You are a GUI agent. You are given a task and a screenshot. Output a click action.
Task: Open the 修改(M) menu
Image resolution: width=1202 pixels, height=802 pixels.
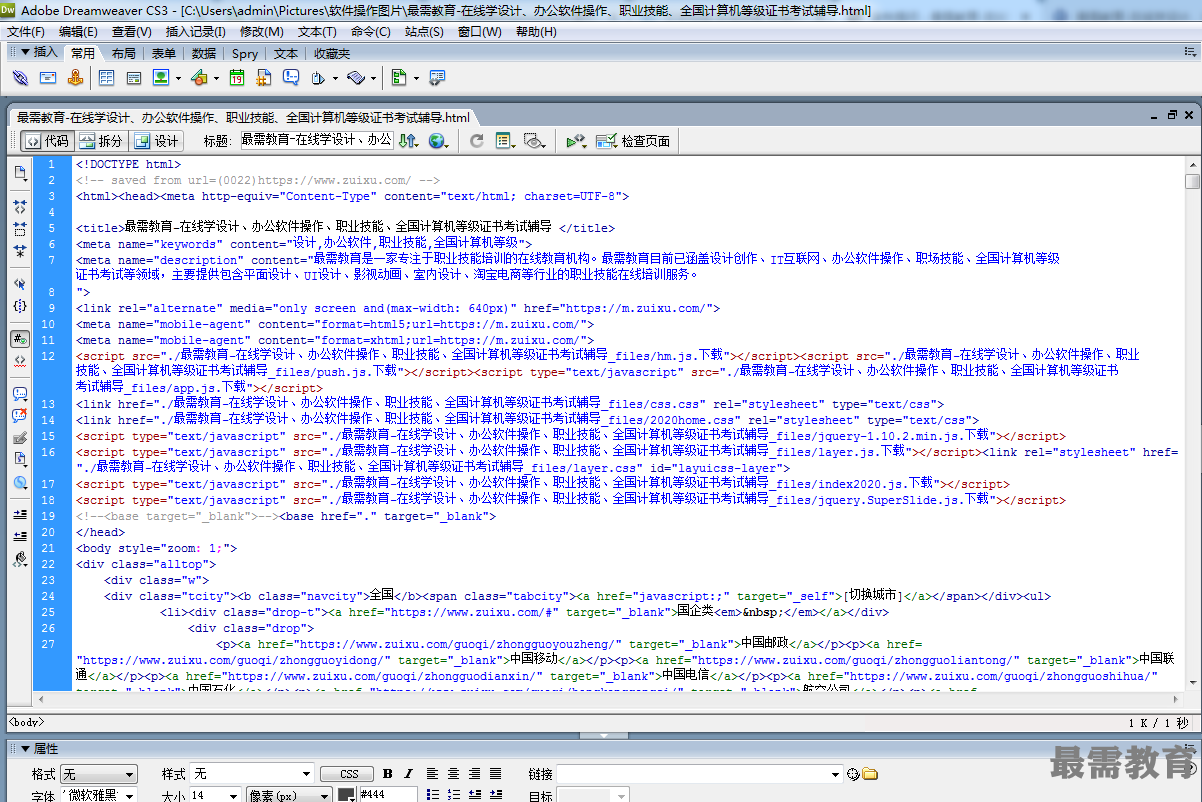262,31
